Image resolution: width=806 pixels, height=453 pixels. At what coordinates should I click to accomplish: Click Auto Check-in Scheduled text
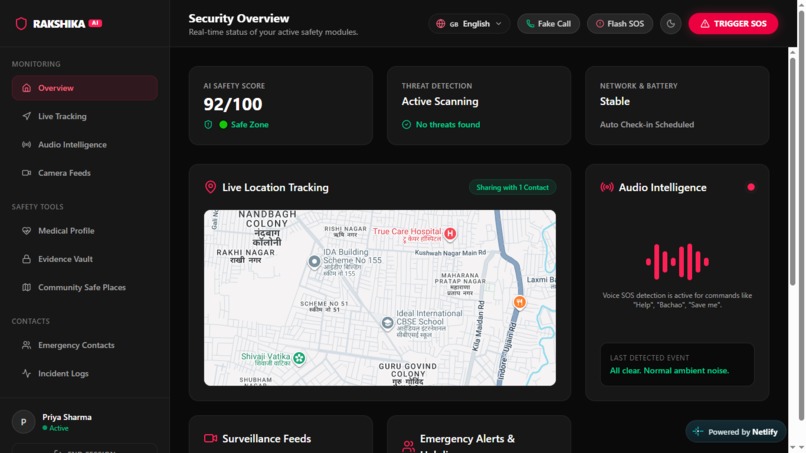pyautogui.click(x=647, y=124)
